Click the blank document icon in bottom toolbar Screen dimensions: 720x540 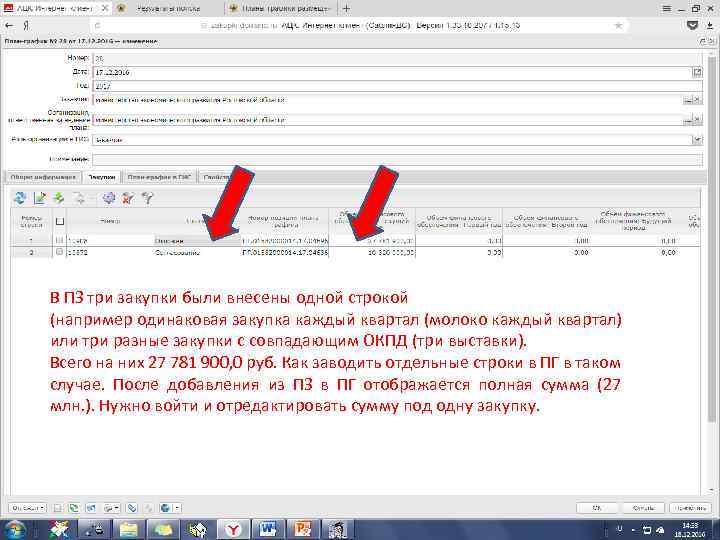coord(57,508)
